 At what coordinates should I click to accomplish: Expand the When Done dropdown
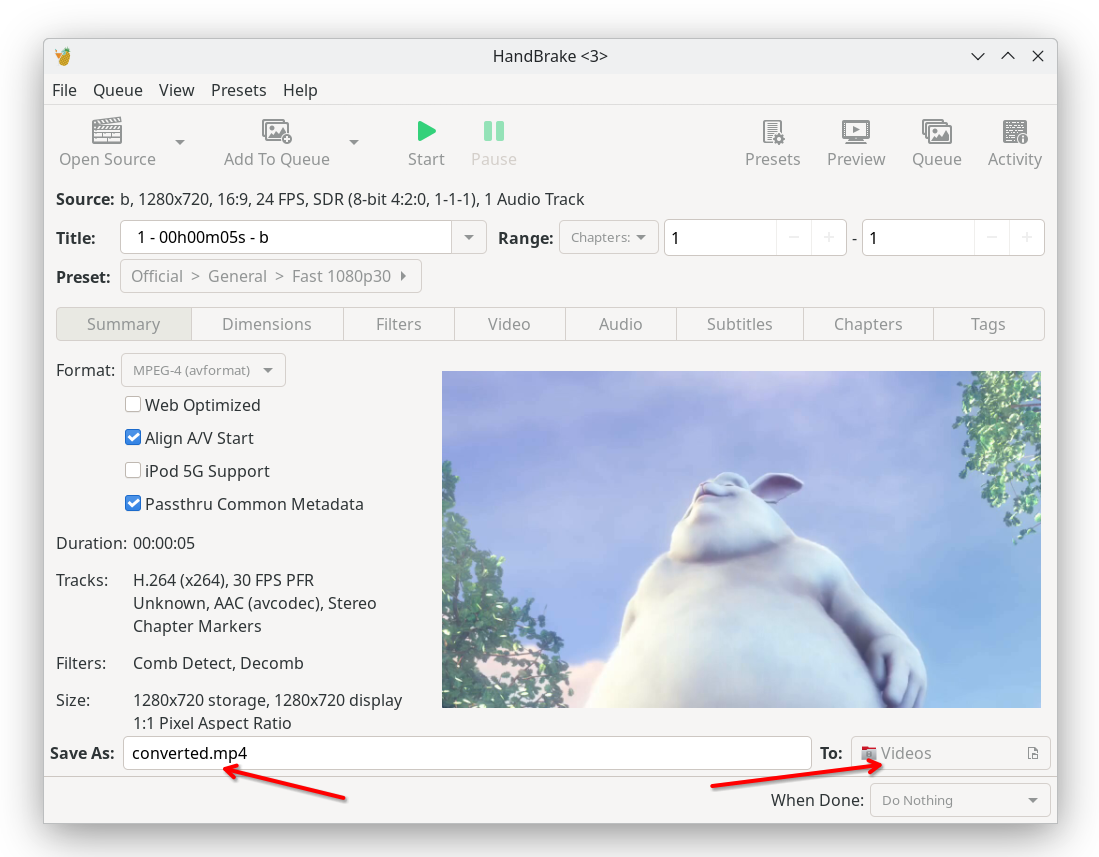coord(960,800)
